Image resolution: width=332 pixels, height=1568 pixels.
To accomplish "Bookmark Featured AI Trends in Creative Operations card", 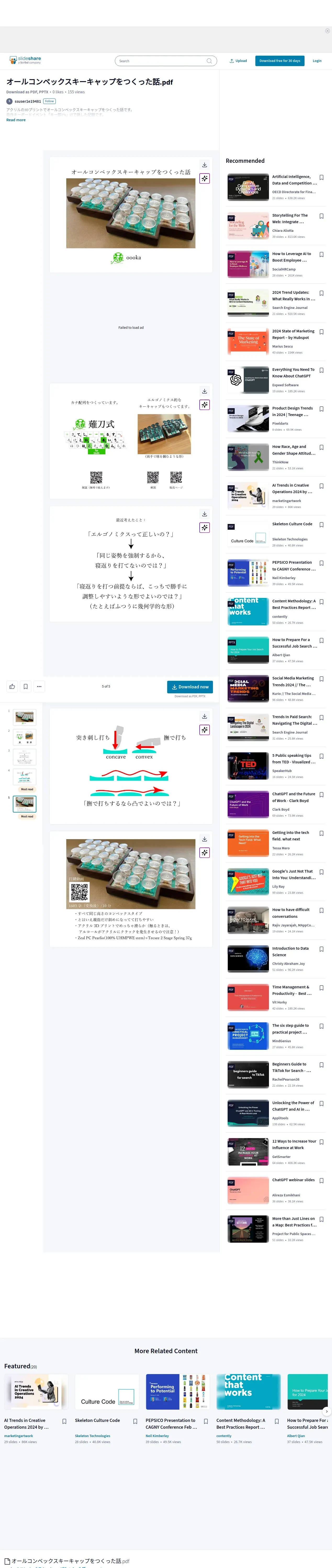I will pyautogui.click(x=65, y=1422).
